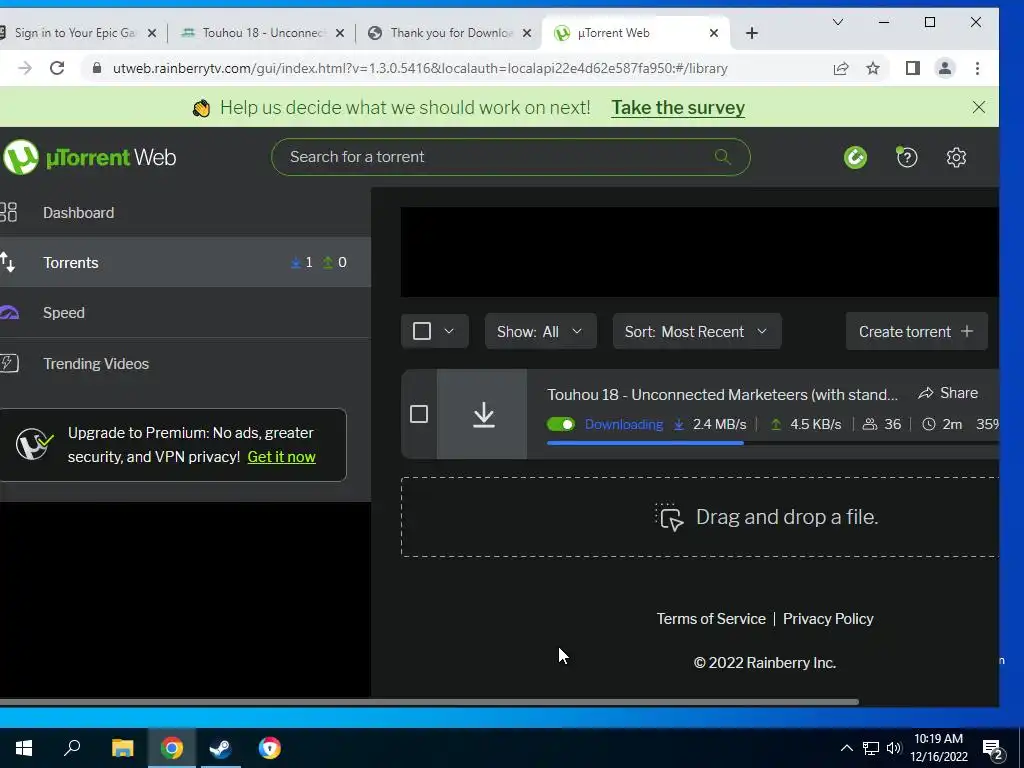This screenshot has width=1024, height=768.
Task: Switch to the Sign in to Your Epic Games tab
Action: tap(73, 33)
